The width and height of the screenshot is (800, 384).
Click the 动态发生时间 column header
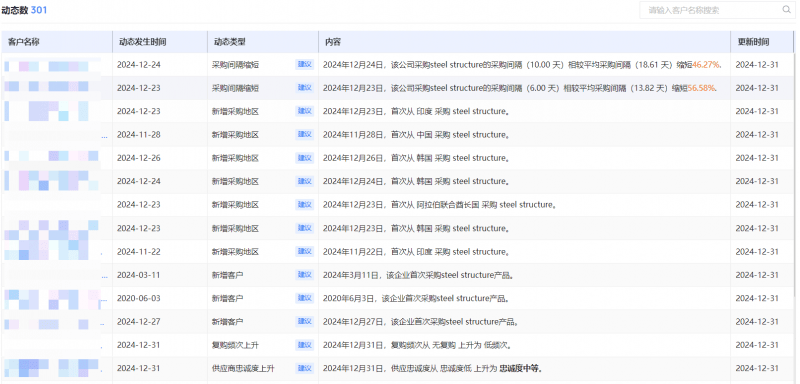coord(160,42)
